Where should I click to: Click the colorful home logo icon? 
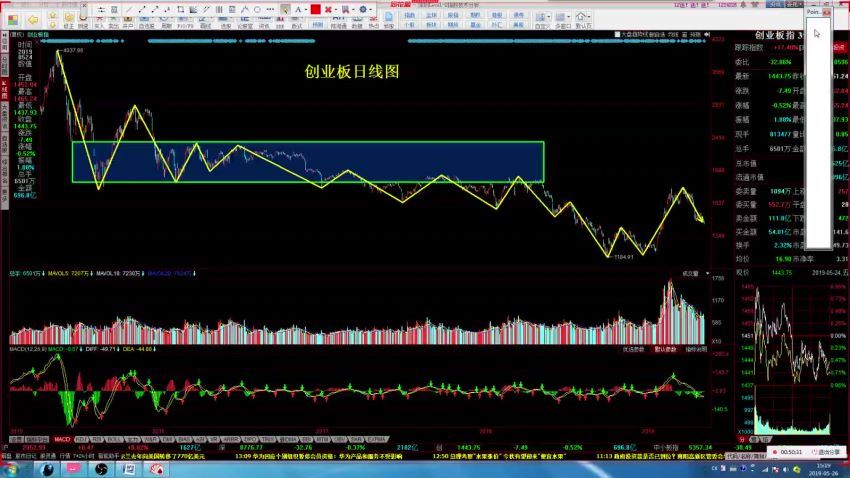coord(13,20)
